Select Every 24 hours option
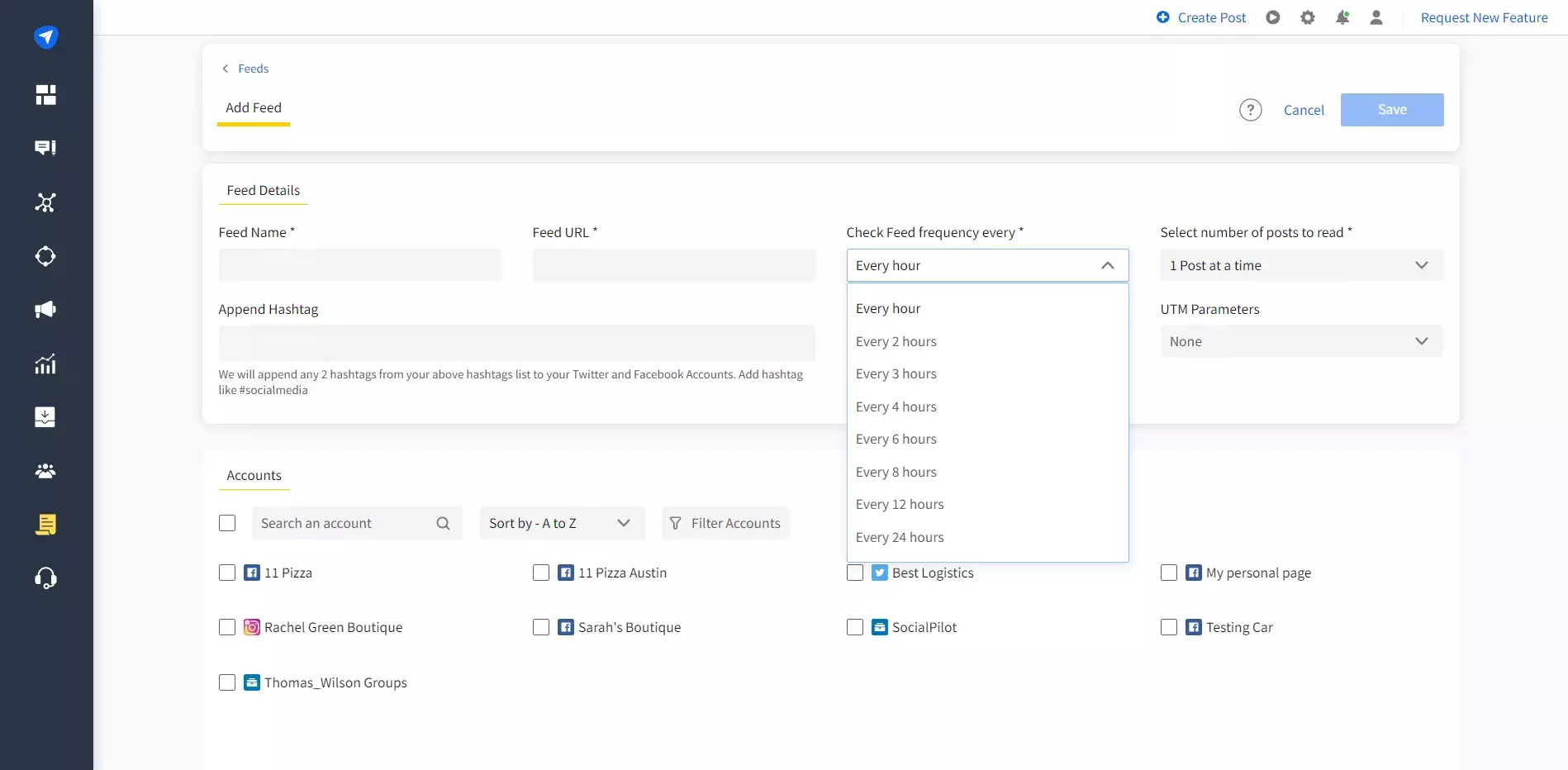The height and width of the screenshot is (770, 1568). click(987, 537)
